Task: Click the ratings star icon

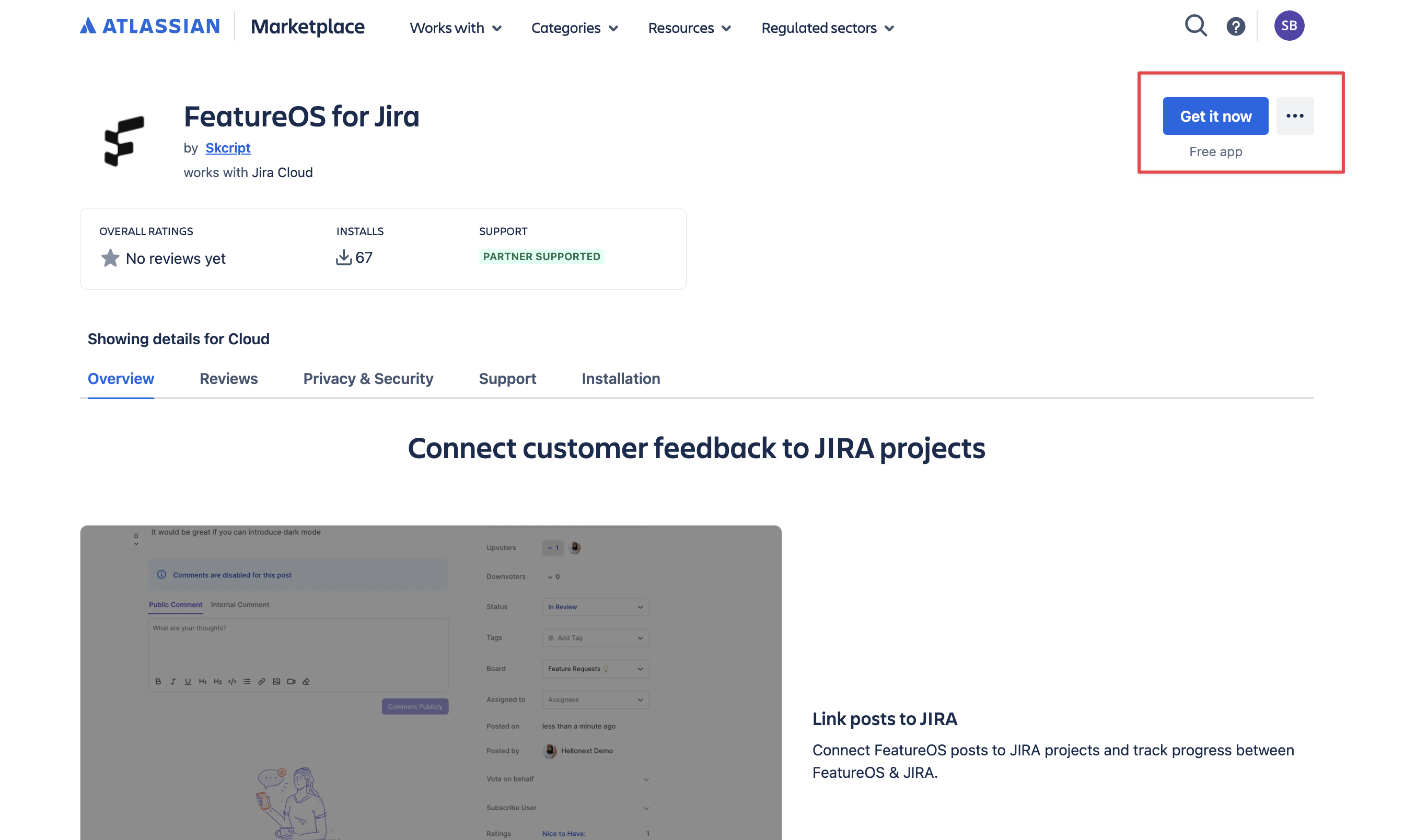Action: coord(110,258)
